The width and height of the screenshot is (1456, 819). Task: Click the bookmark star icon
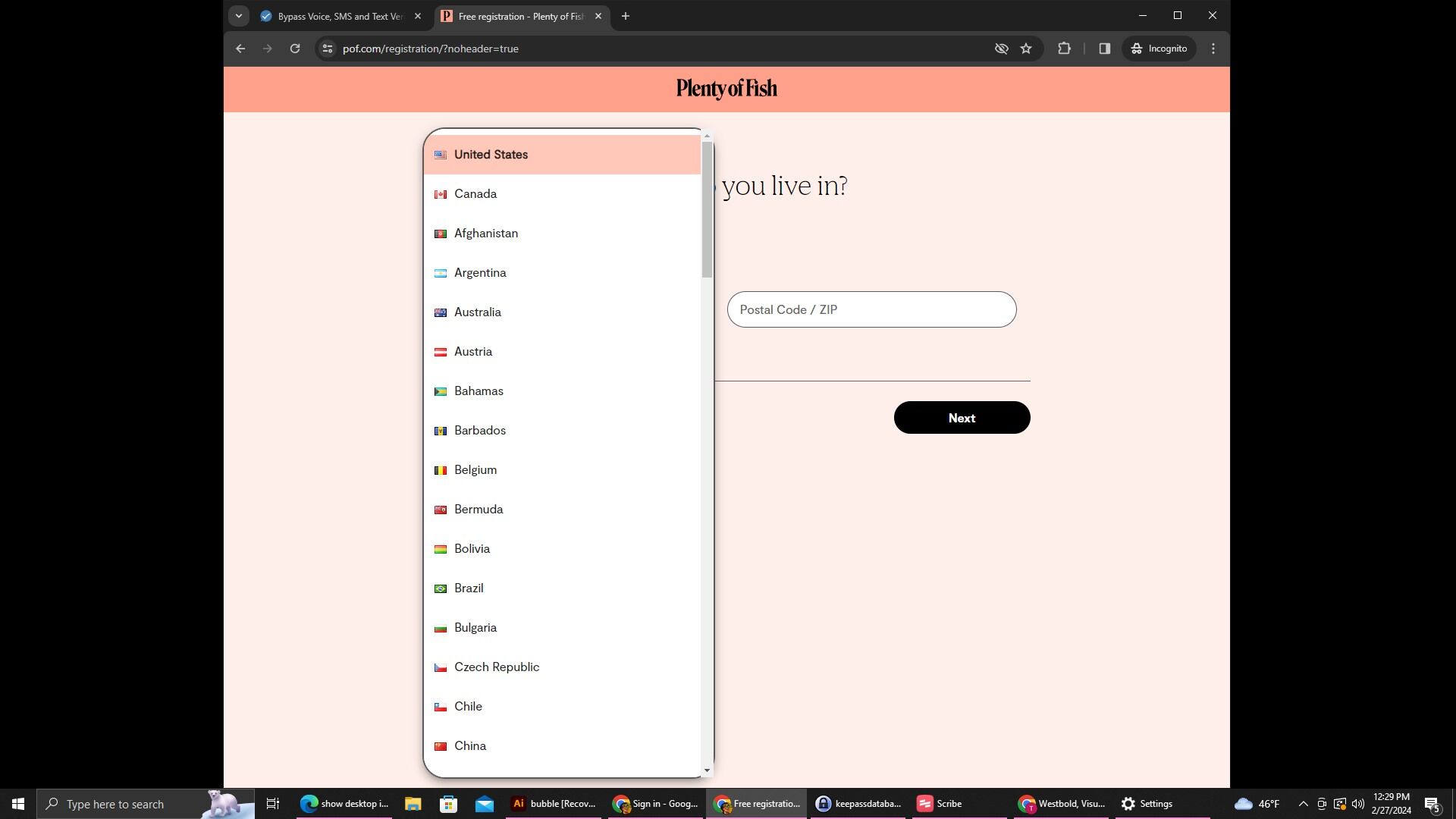[x=1026, y=49]
